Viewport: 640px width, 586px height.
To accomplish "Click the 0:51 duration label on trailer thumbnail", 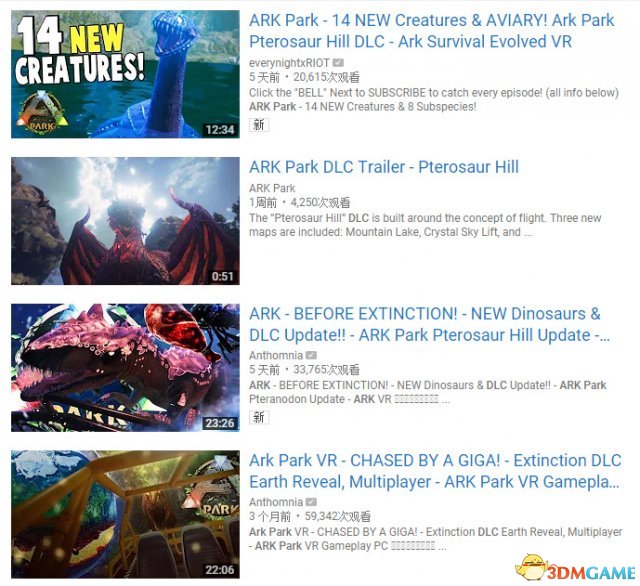I will point(222,276).
